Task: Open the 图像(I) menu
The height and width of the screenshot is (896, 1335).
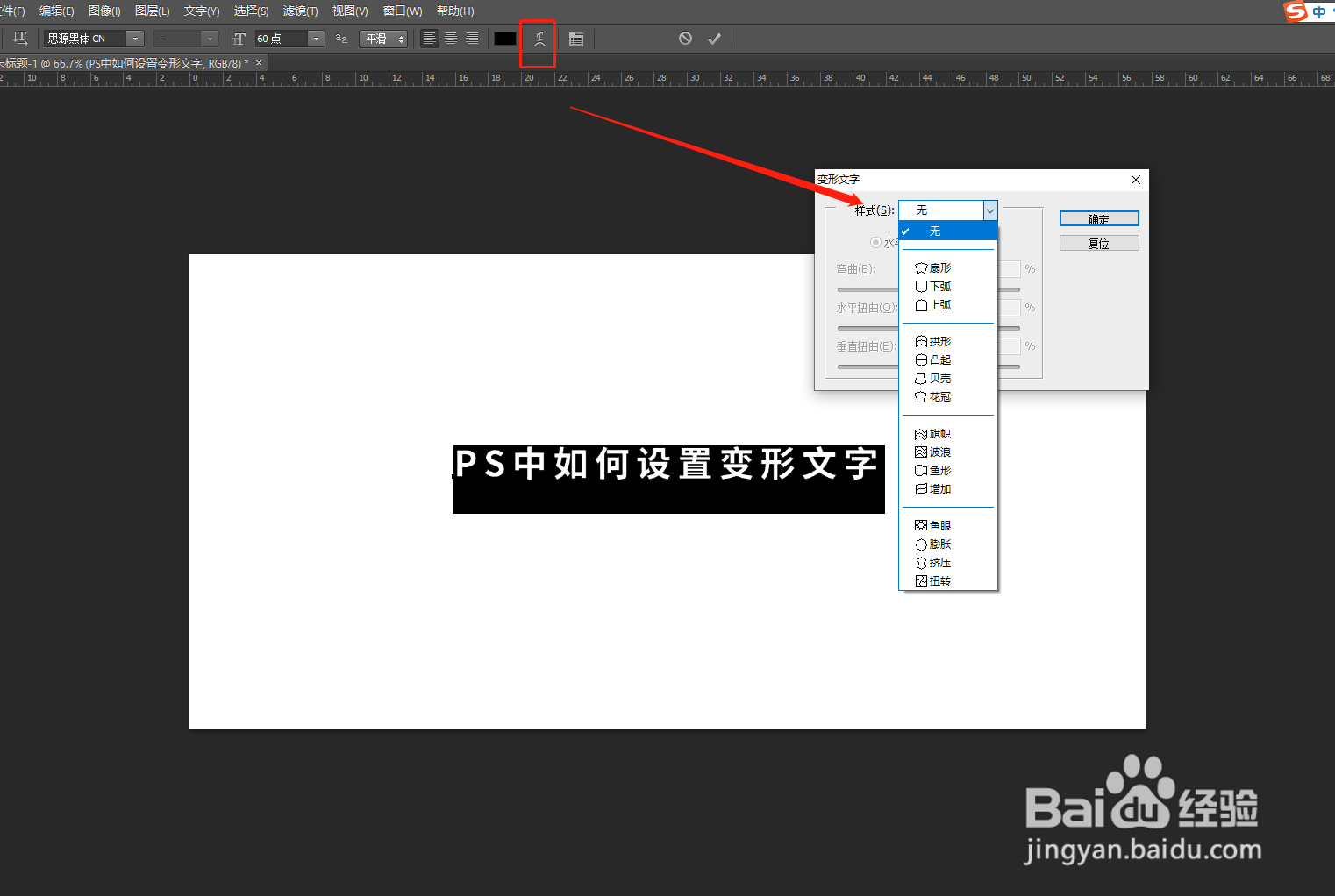Action: (104, 11)
